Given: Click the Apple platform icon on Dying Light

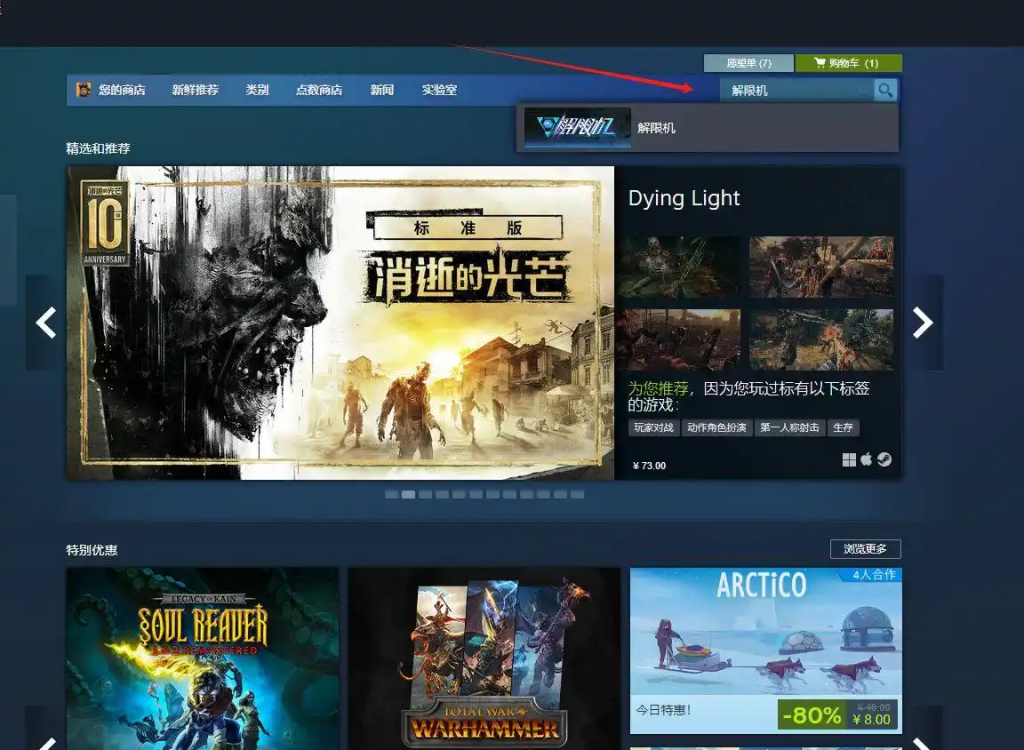Looking at the screenshot, I should click(x=866, y=459).
